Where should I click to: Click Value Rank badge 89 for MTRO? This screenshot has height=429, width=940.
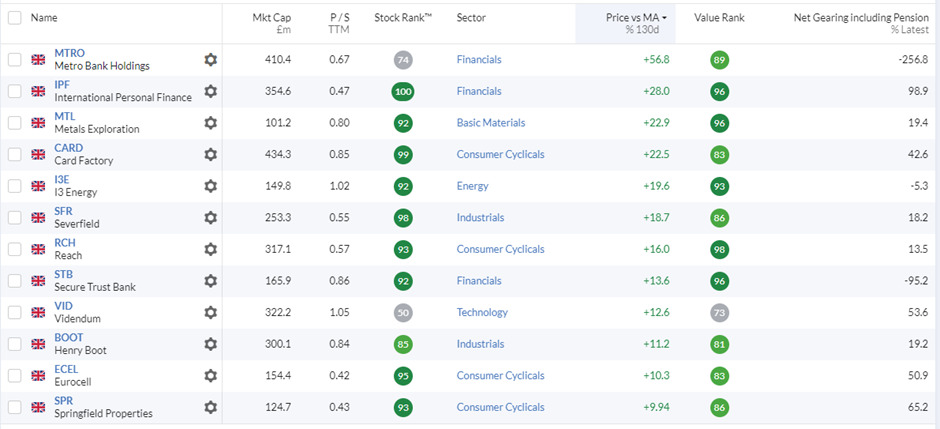coord(719,59)
